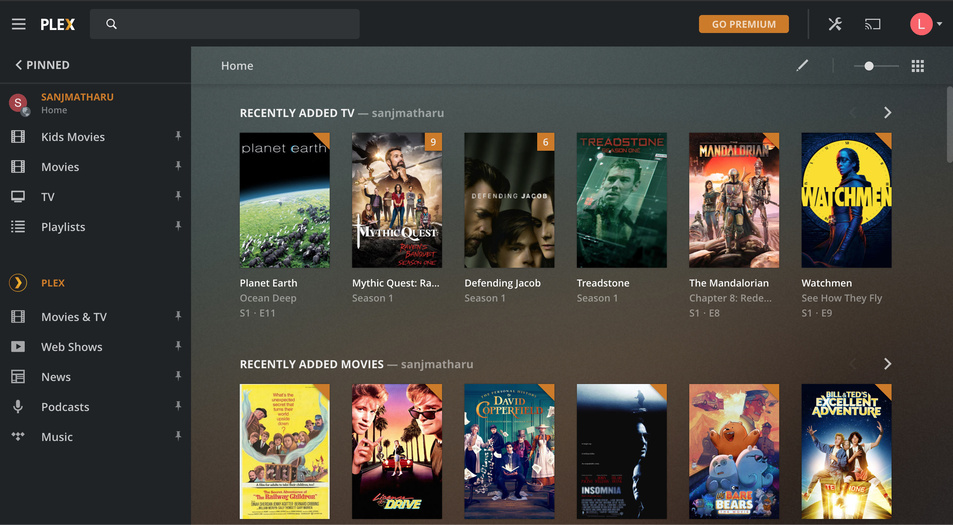This screenshot has height=525, width=953.
Task: Open the Mythic Quest poster
Action: 397,200
